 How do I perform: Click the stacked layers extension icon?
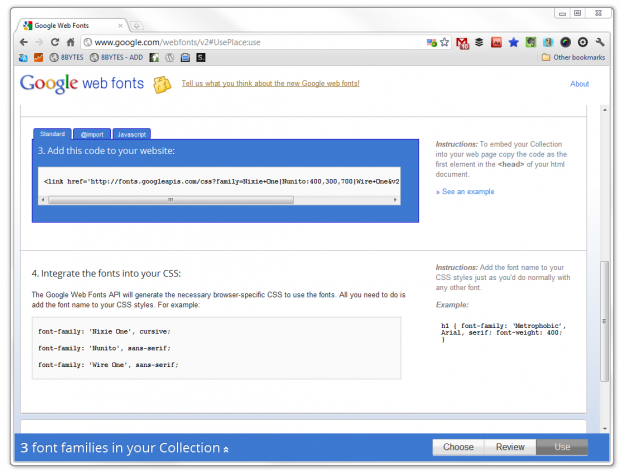point(479,42)
